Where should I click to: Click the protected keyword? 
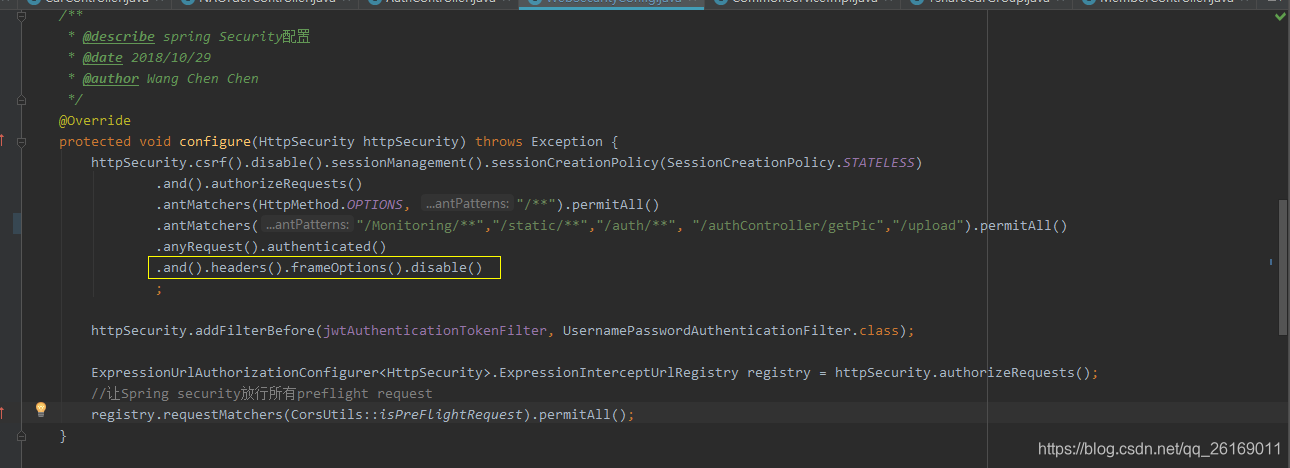tap(95, 141)
